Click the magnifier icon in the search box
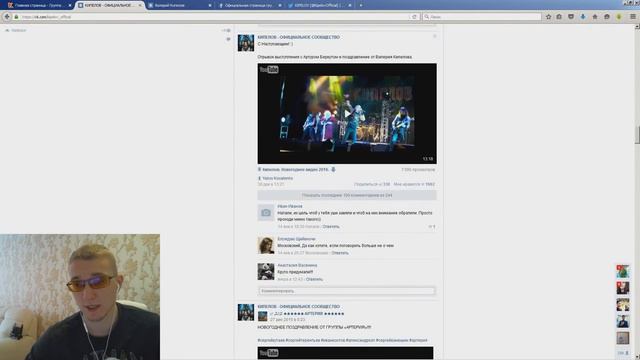The height and width of the screenshot is (360, 640). coord(427,17)
